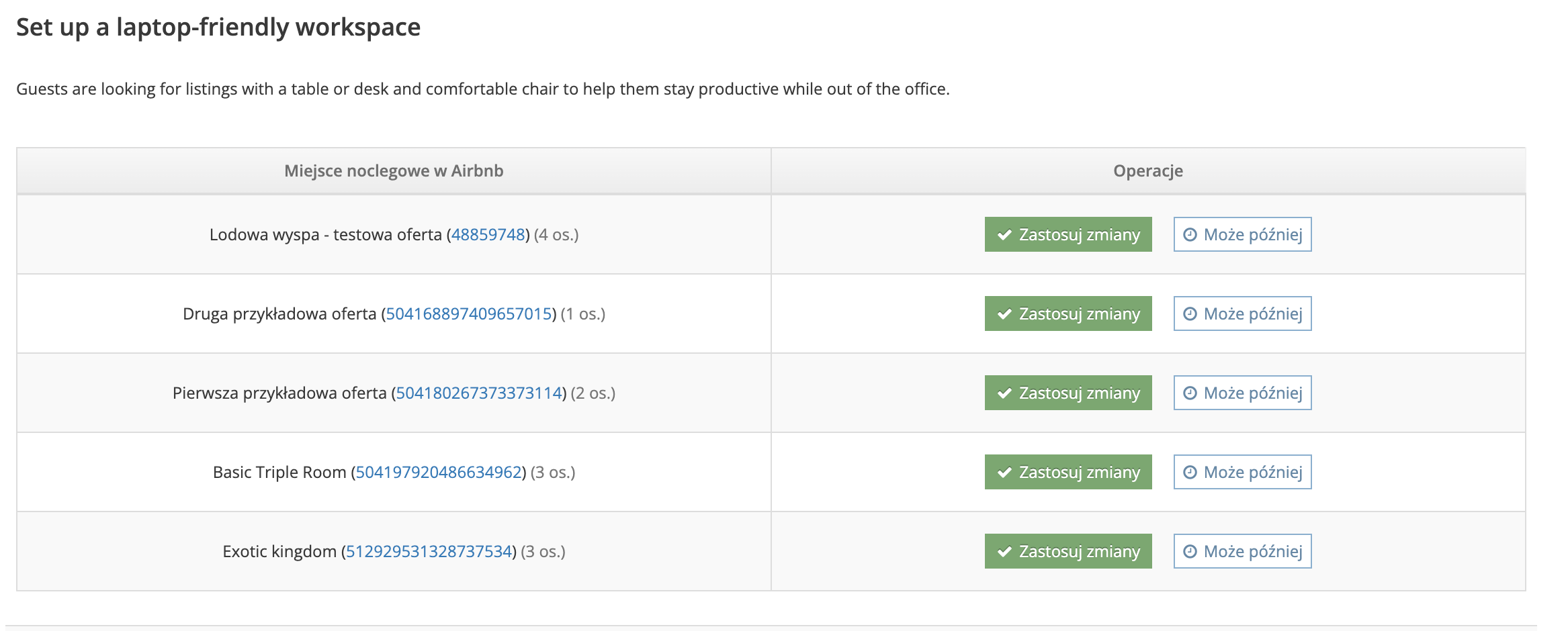
Task: Click checkmark icon in Lodowa wyspa row
Action: point(1004,235)
